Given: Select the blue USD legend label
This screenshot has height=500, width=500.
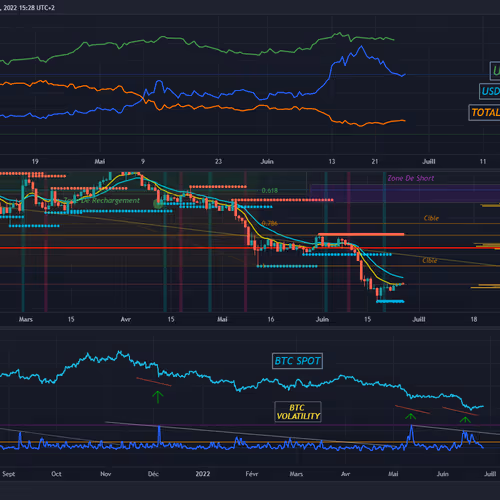Looking at the screenshot, I should [490, 91].
